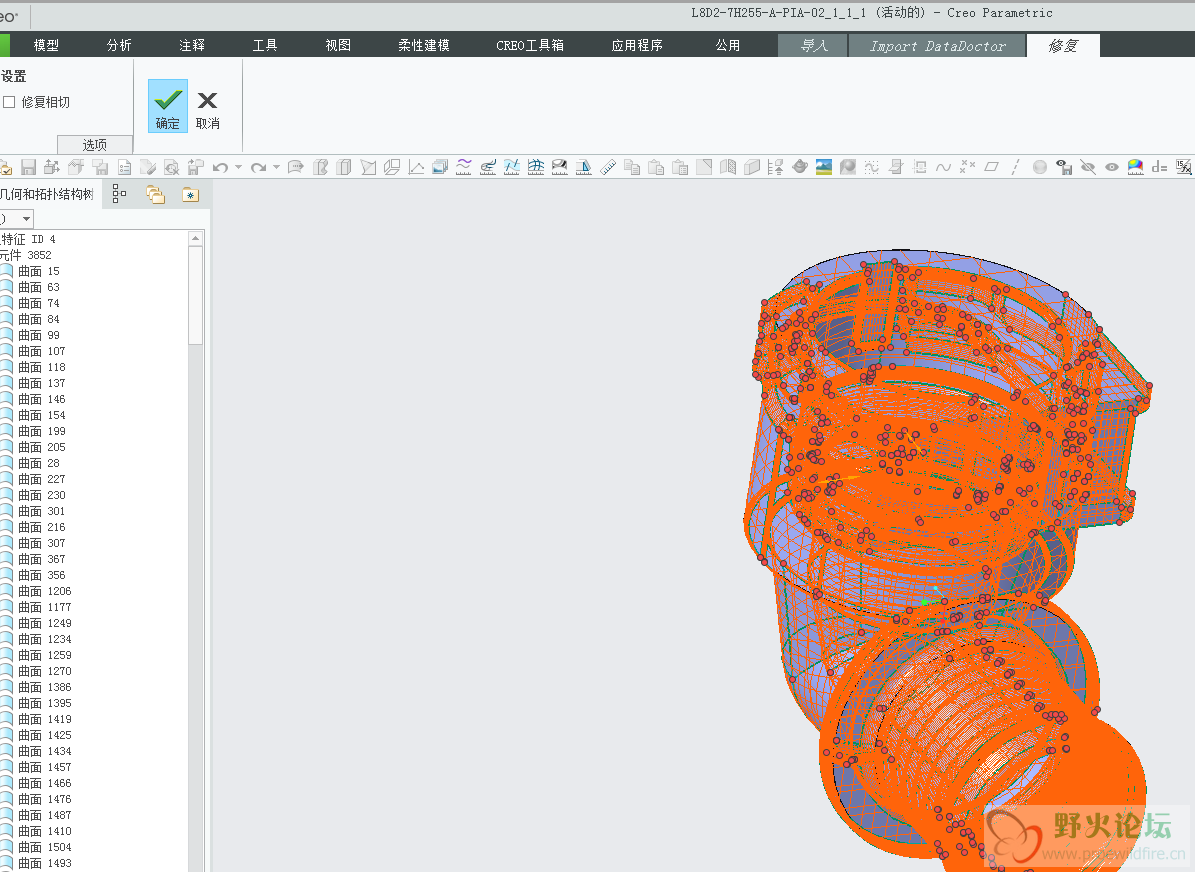Open the redo history dropdown arrow
The height and width of the screenshot is (872, 1195).
point(276,167)
